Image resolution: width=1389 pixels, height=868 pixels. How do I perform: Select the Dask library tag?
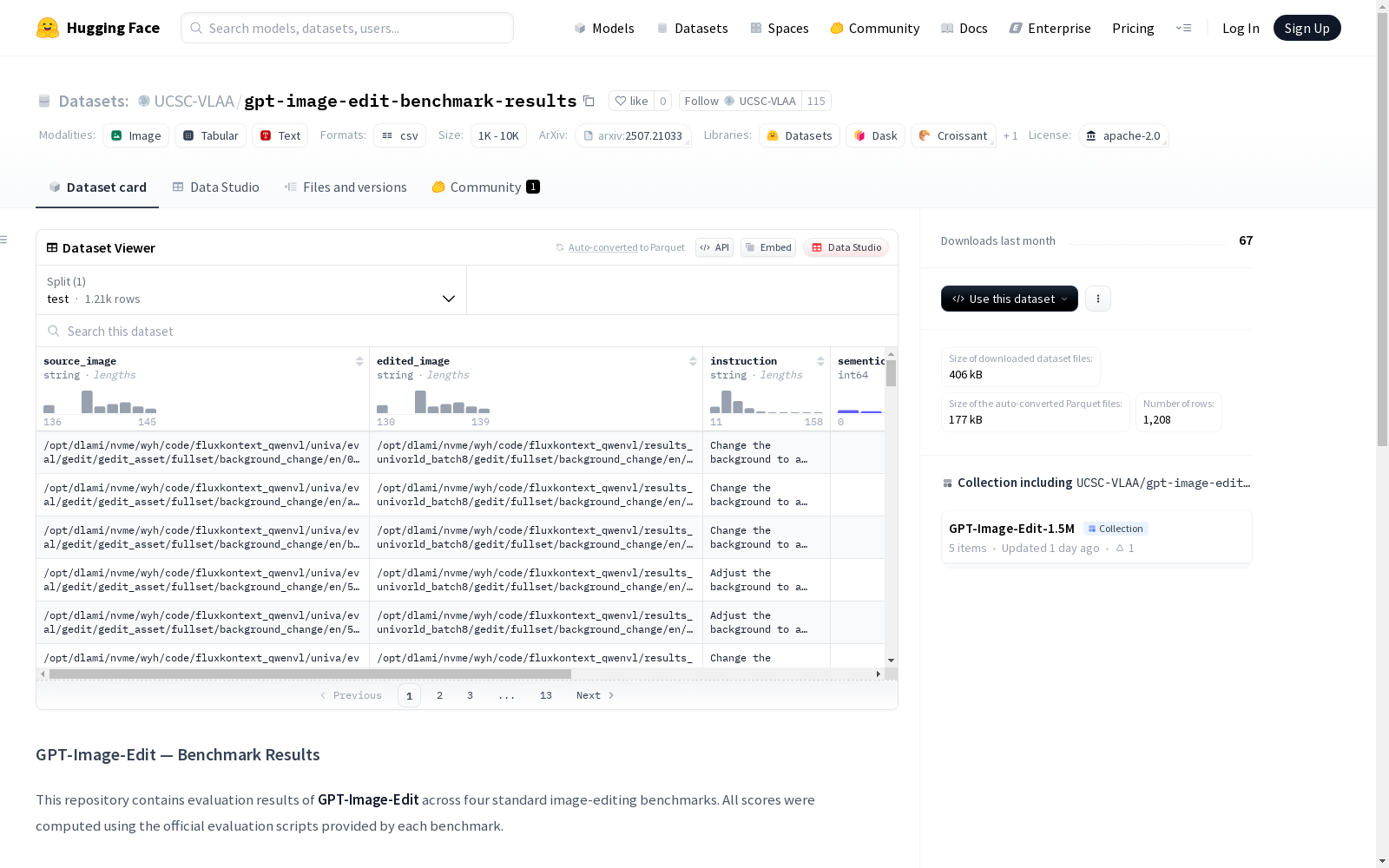pos(875,135)
